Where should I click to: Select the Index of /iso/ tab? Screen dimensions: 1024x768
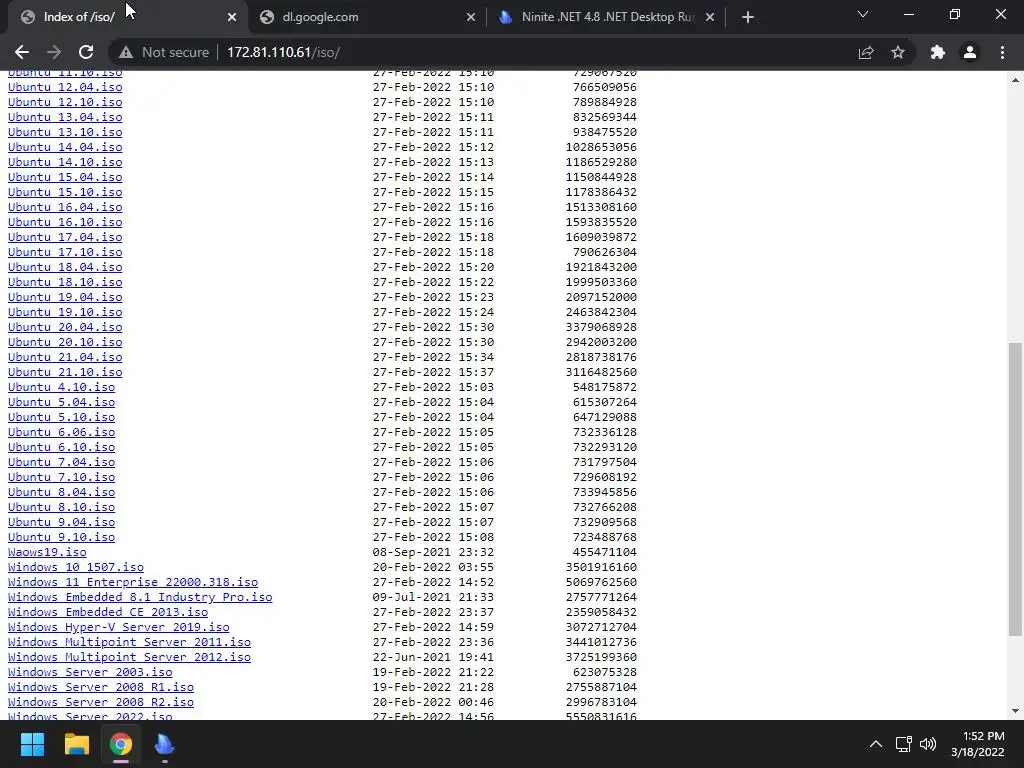(127, 17)
